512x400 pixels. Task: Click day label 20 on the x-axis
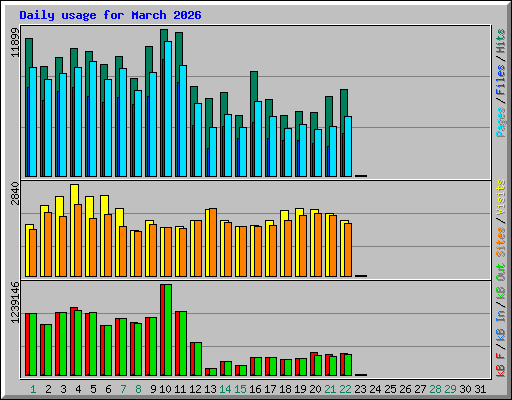315,389
